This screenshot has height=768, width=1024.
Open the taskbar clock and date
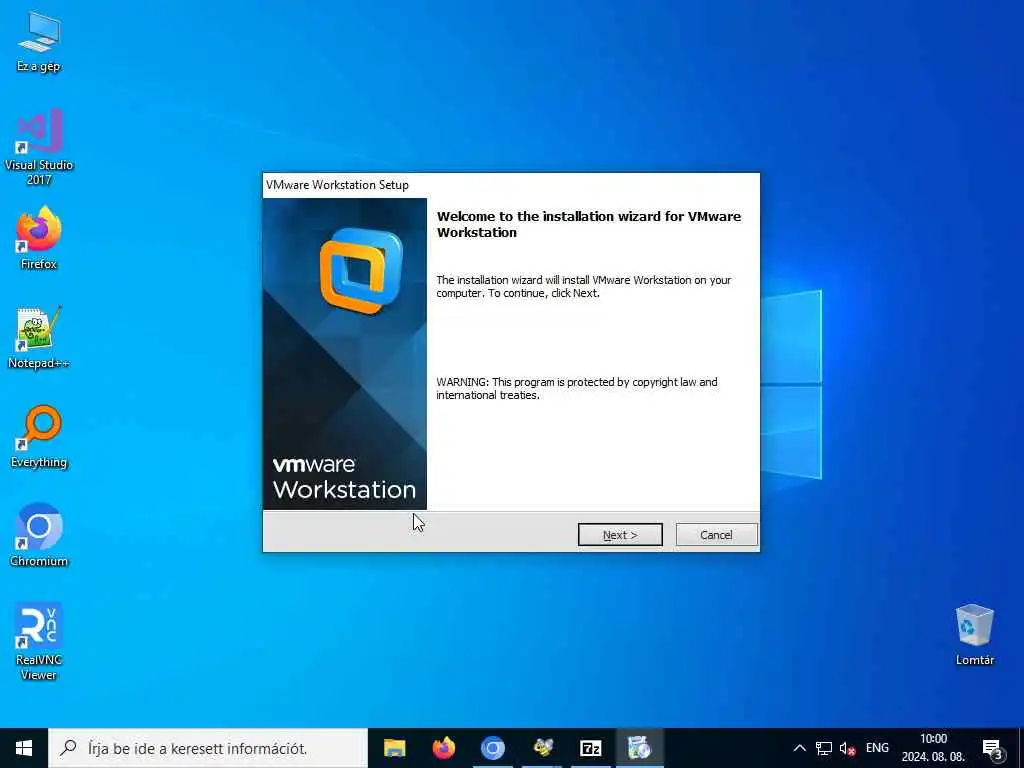coord(933,748)
